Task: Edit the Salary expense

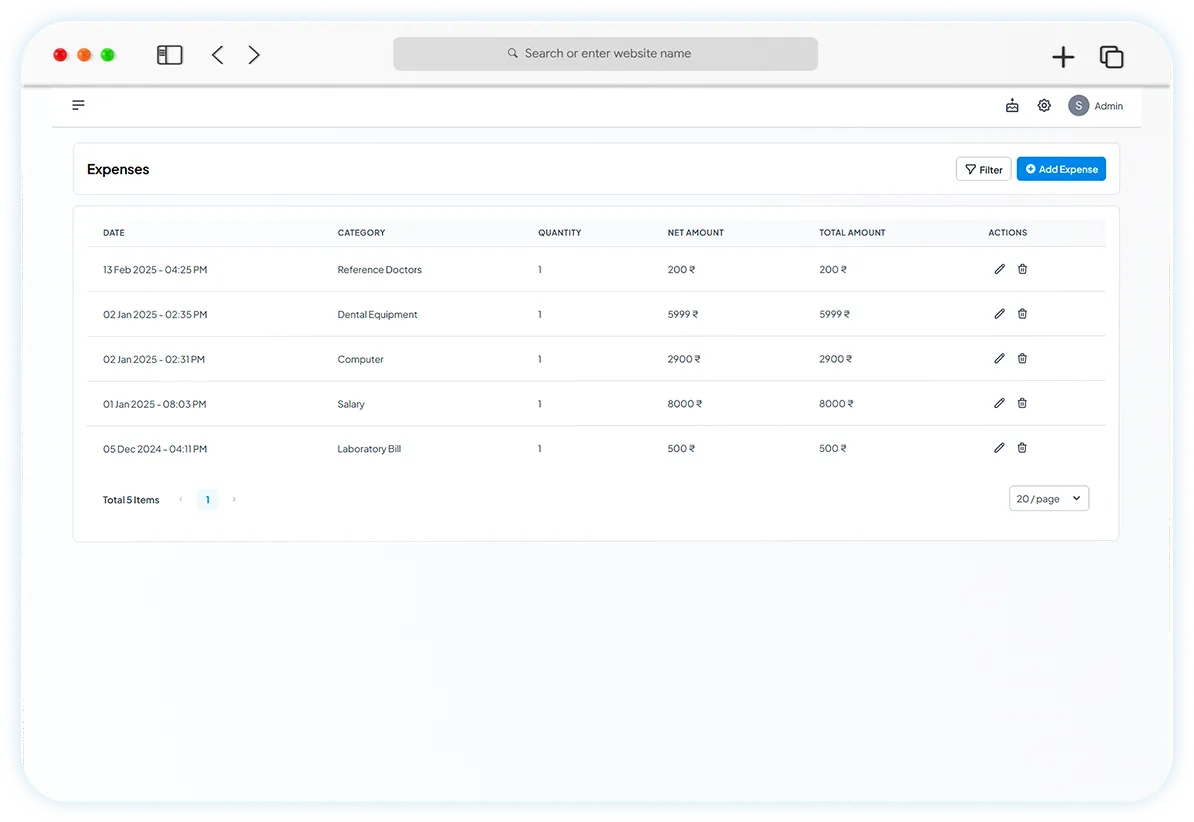Action: pyautogui.click(x=999, y=403)
